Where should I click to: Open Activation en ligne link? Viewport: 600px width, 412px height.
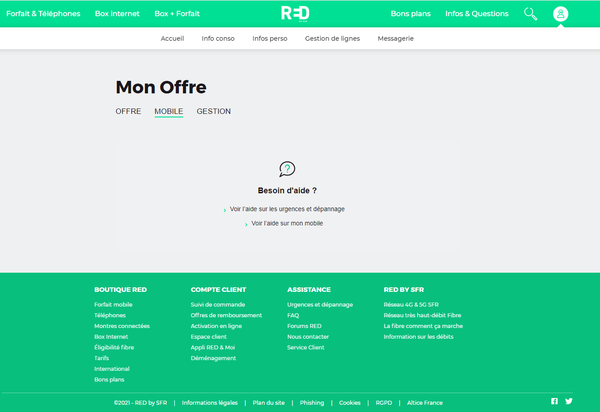click(x=216, y=326)
